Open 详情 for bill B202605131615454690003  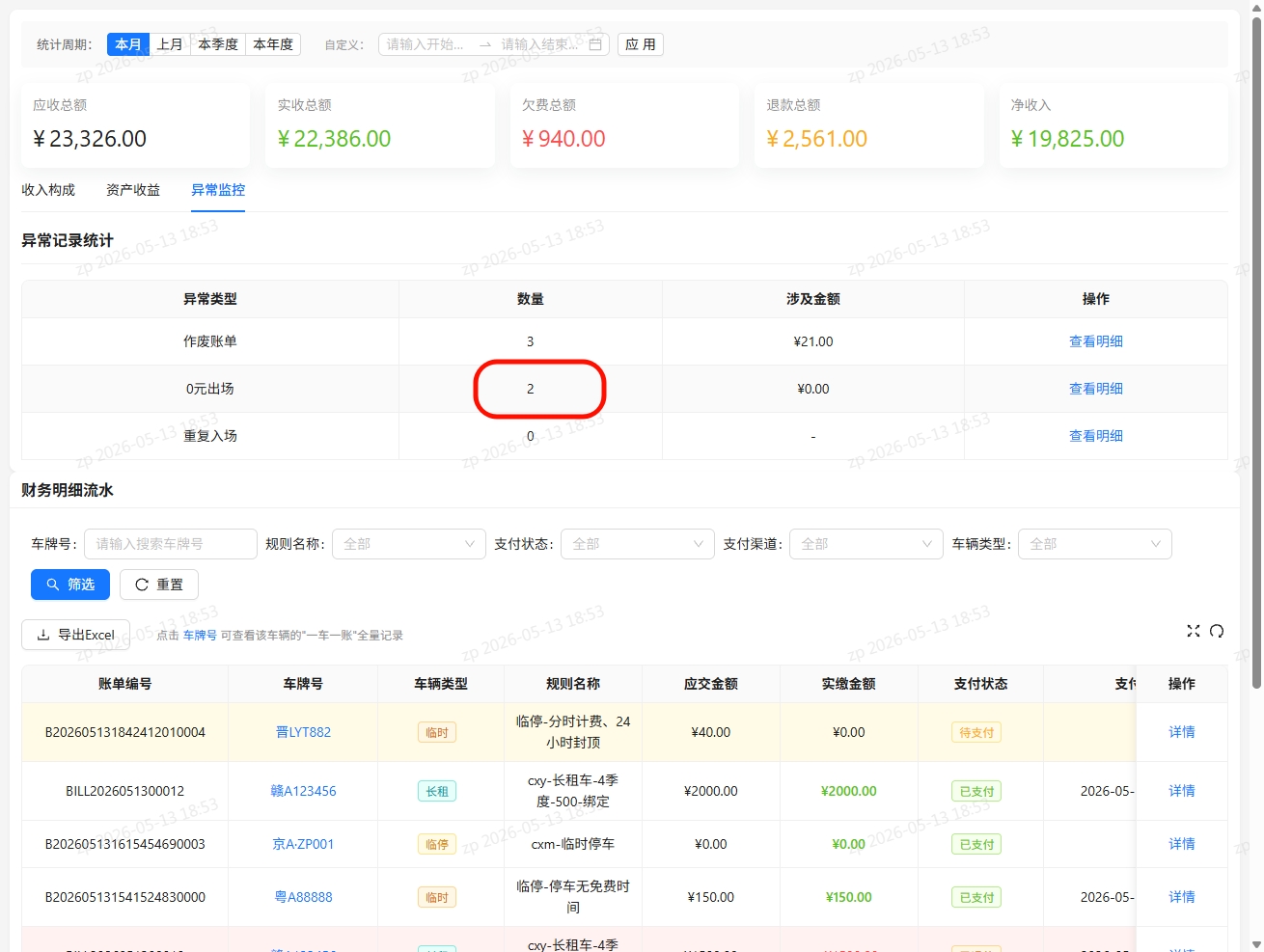point(1182,844)
